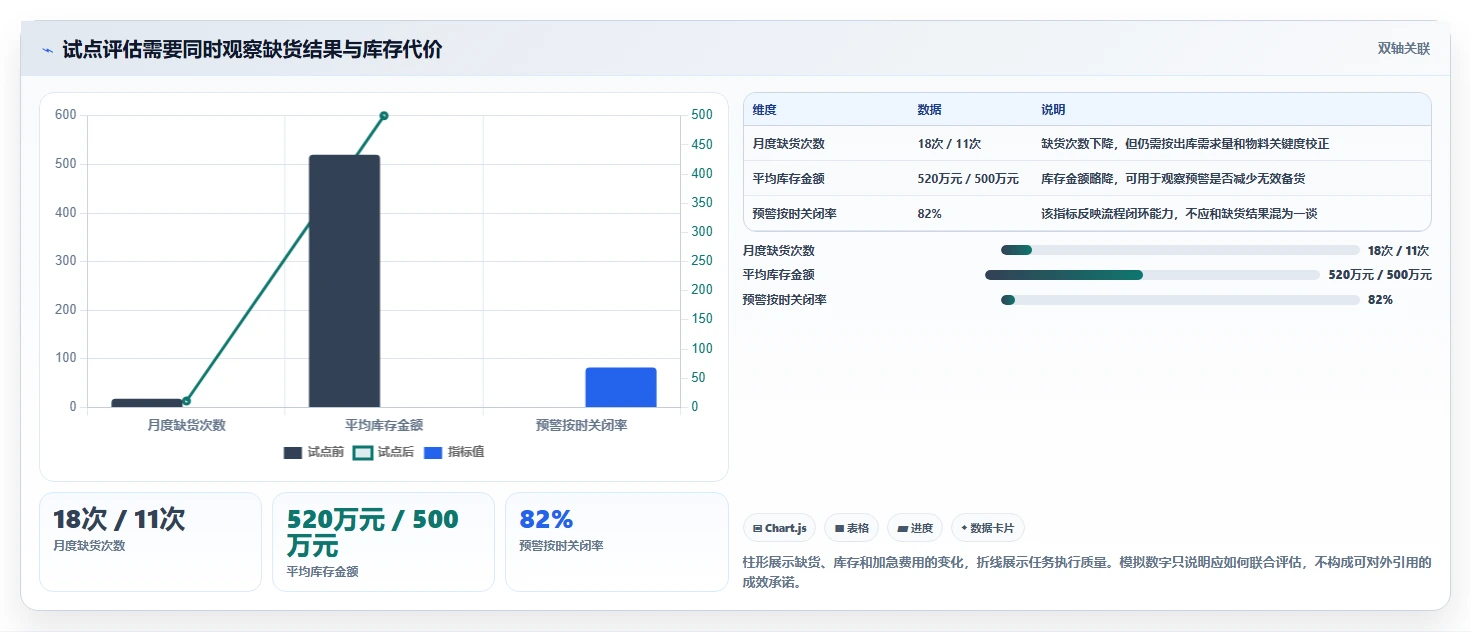1471x632 pixels.
Task: Click the line point at the chart's top
Action: 384,116
